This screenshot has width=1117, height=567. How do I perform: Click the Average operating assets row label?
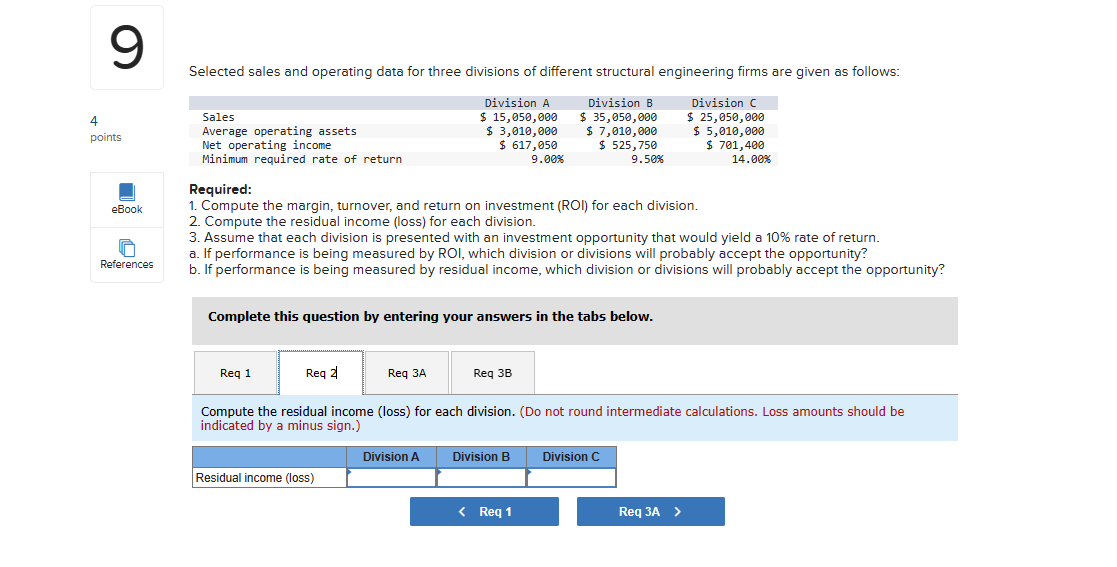[x=279, y=131]
